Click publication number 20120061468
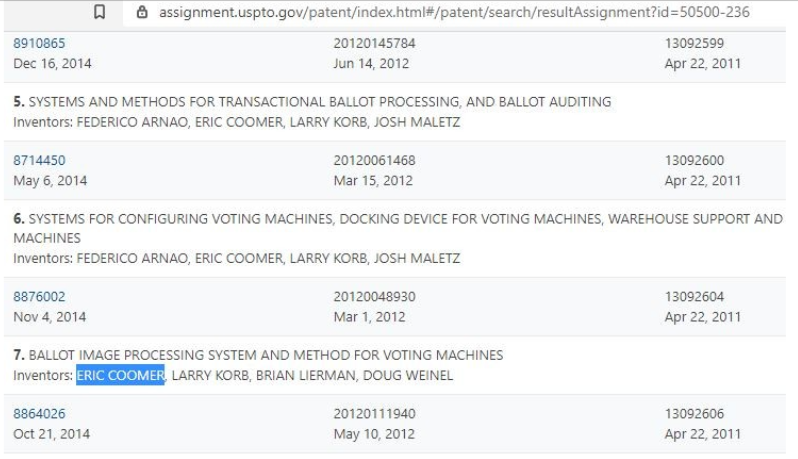Screen dimensions: 798x459 tap(374, 160)
